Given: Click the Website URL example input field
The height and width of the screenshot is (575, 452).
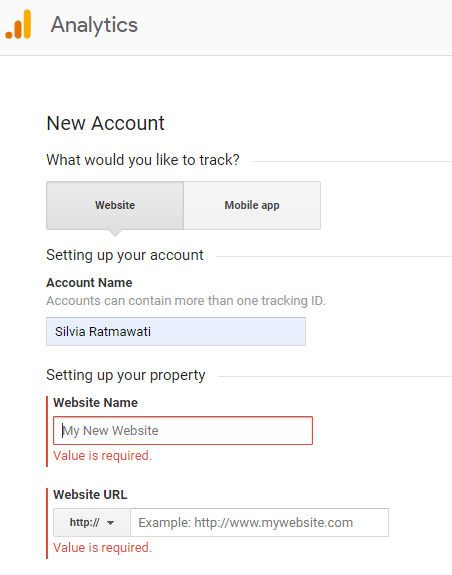Looking at the screenshot, I should [x=260, y=523].
